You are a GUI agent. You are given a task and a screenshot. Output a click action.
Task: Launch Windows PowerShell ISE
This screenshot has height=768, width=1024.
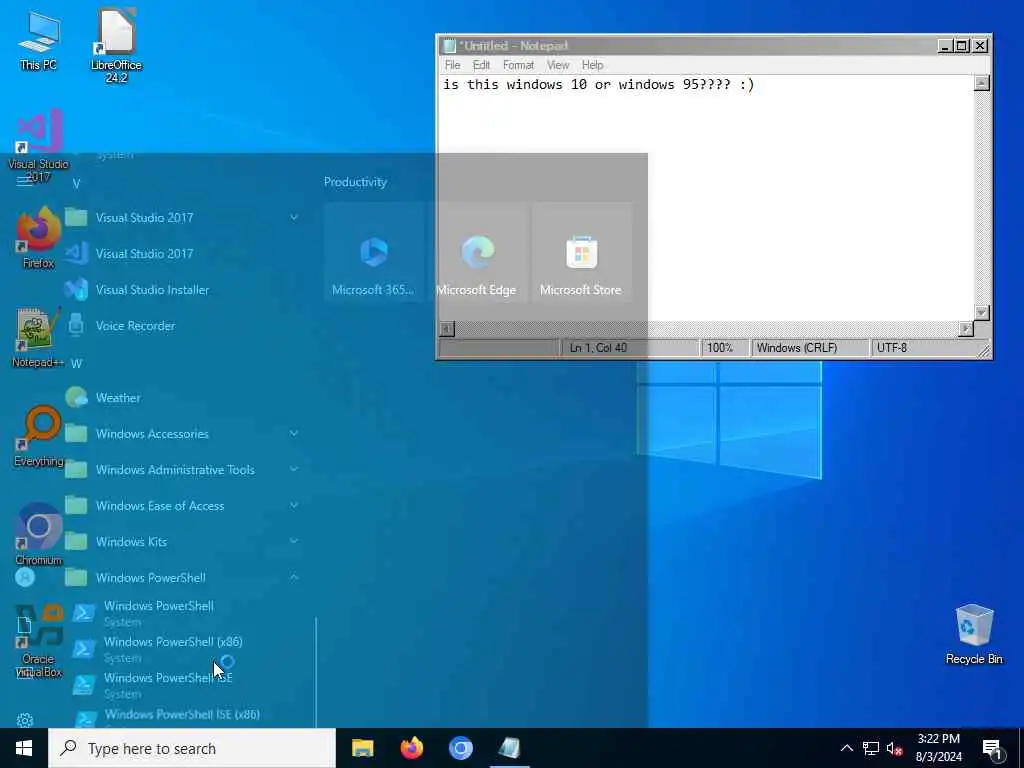click(x=168, y=684)
